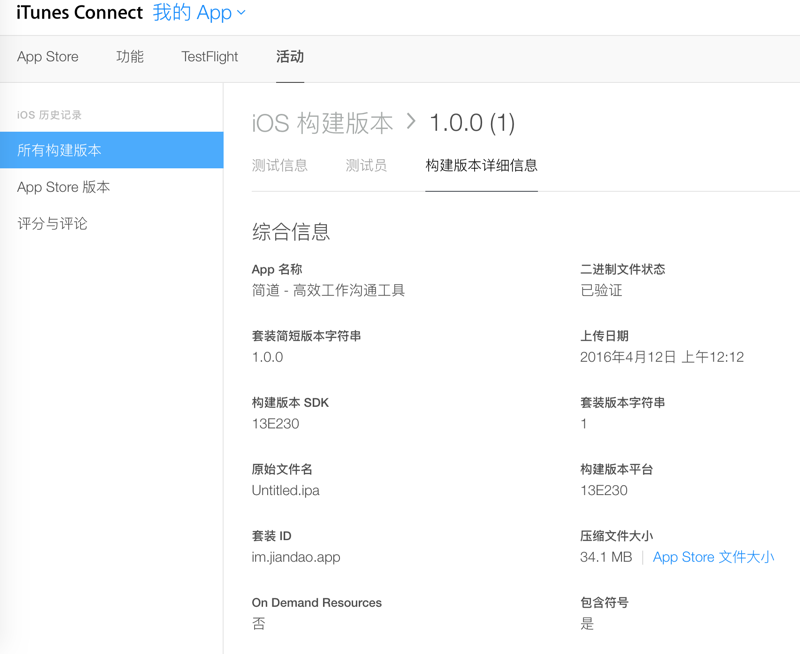This screenshot has width=800, height=654.
Task: Go back to iOS 构建版本 breadcrumb
Action: pyautogui.click(x=322, y=123)
